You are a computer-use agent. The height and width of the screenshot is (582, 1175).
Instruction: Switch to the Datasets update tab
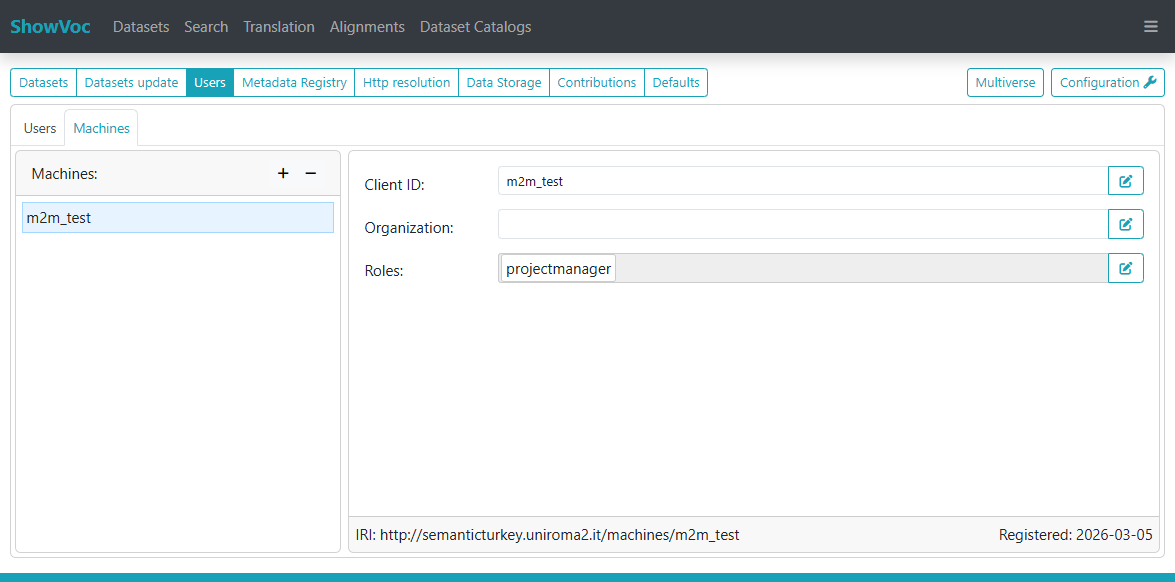click(x=131, y=82)
